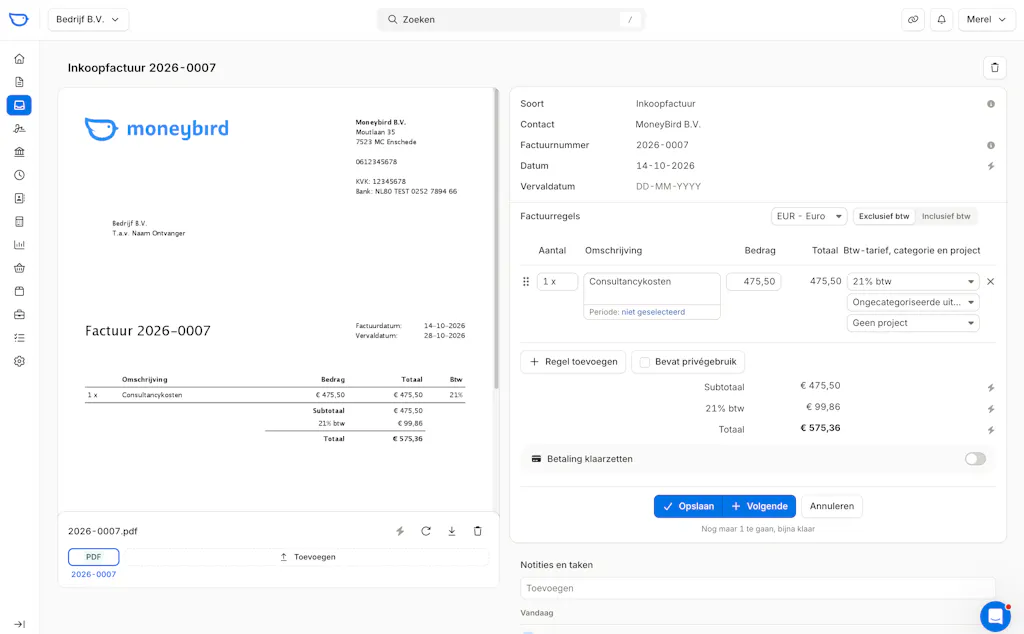Open the notifications bell

coord(941,20)
